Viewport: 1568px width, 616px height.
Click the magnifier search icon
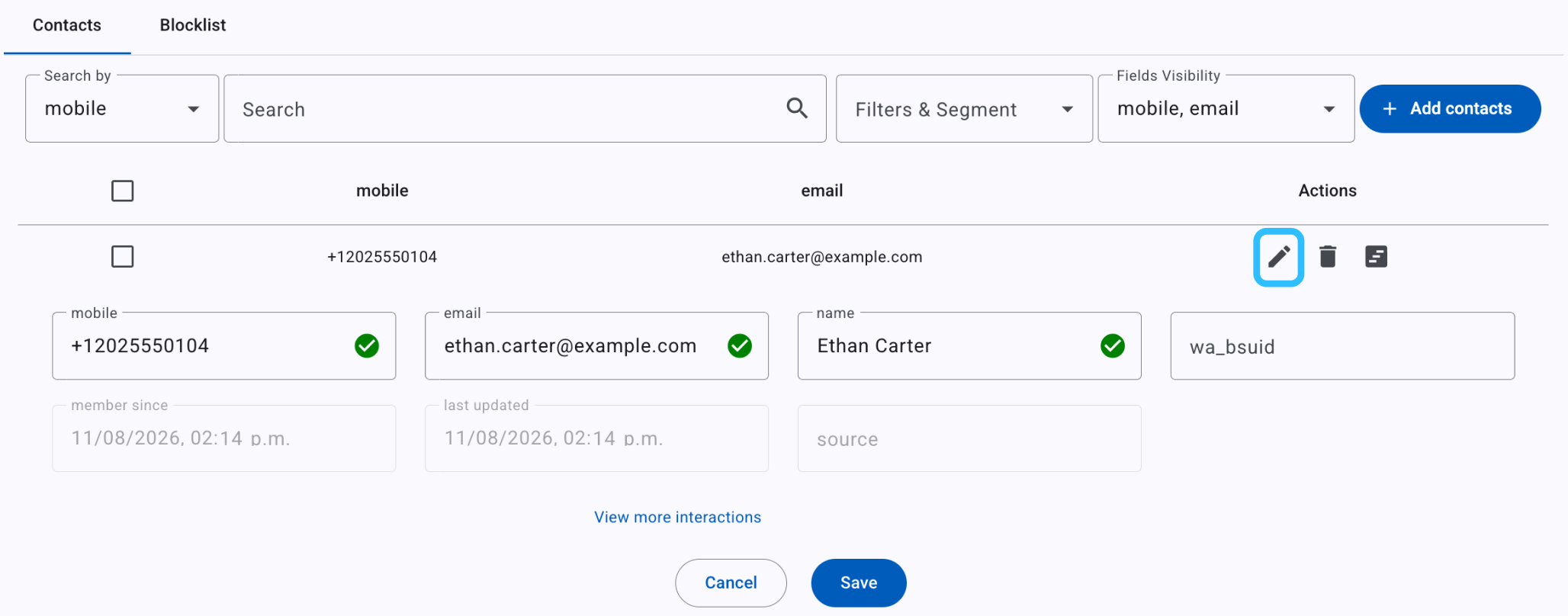[x=797, y=108]
